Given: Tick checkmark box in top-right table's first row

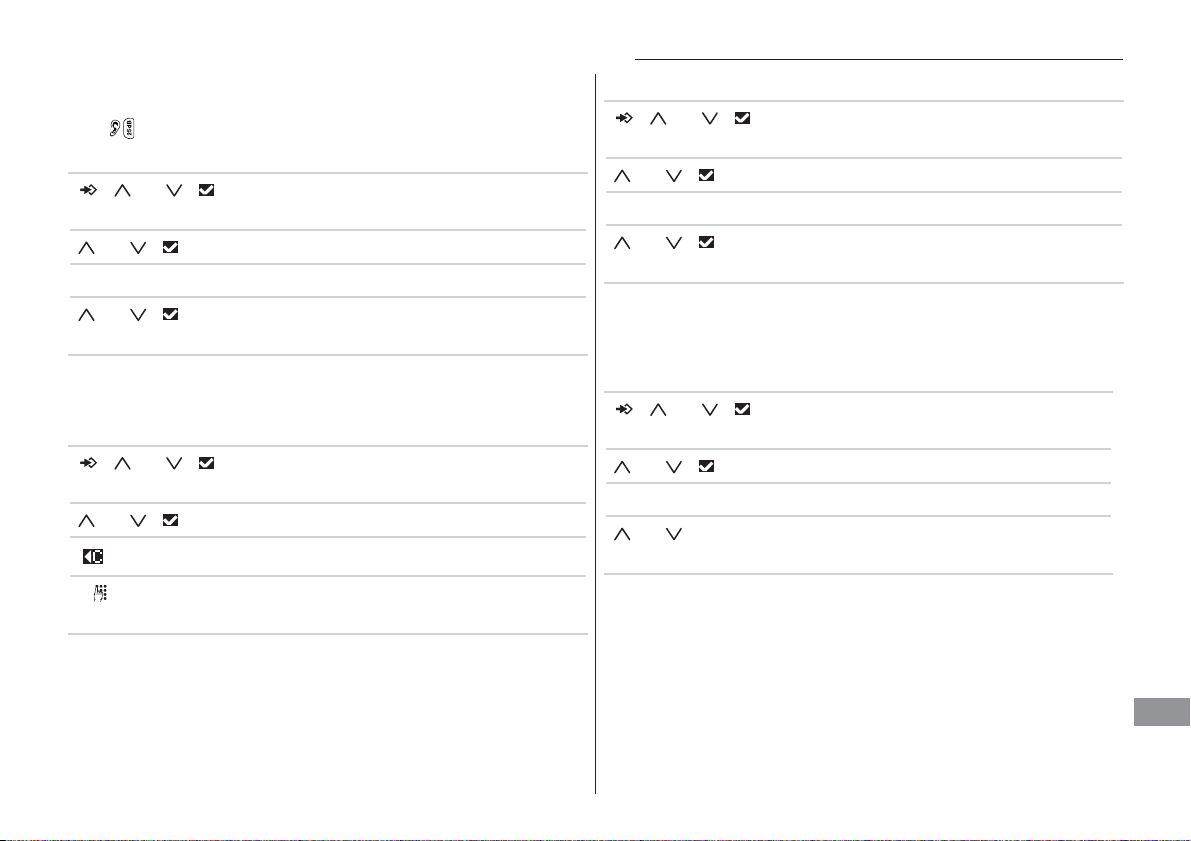Looking at the screenshot, I should [742, 119].
